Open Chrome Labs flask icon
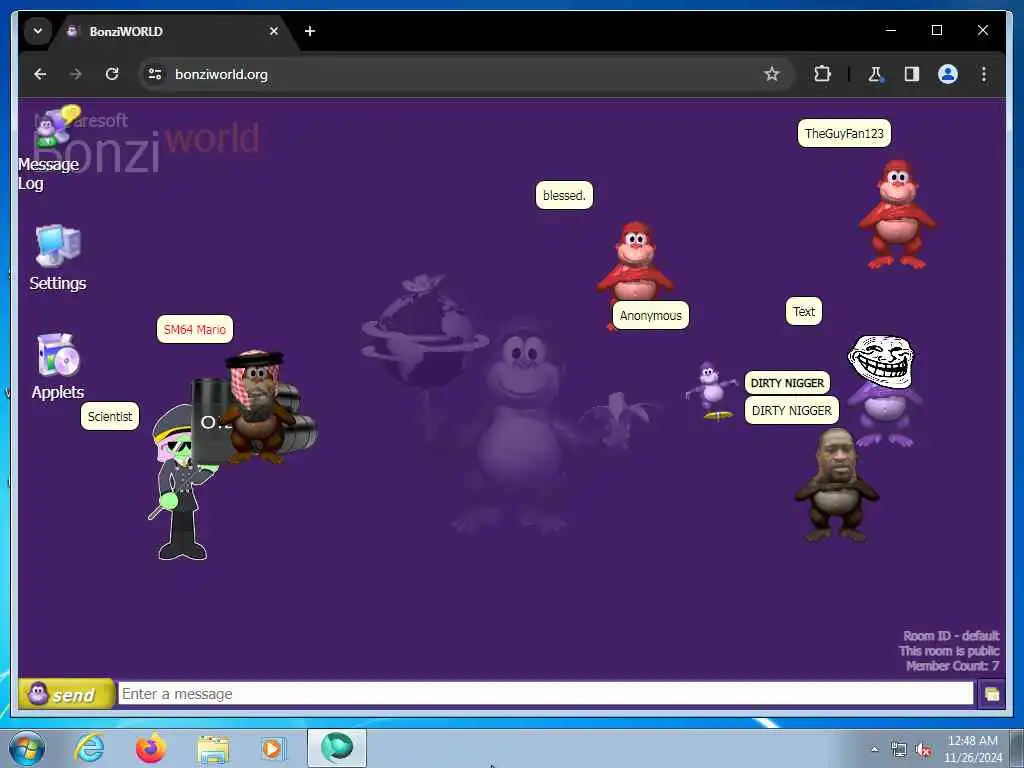Image resolution: width=1024 pixels, height=768 pixels. (875, 74)
